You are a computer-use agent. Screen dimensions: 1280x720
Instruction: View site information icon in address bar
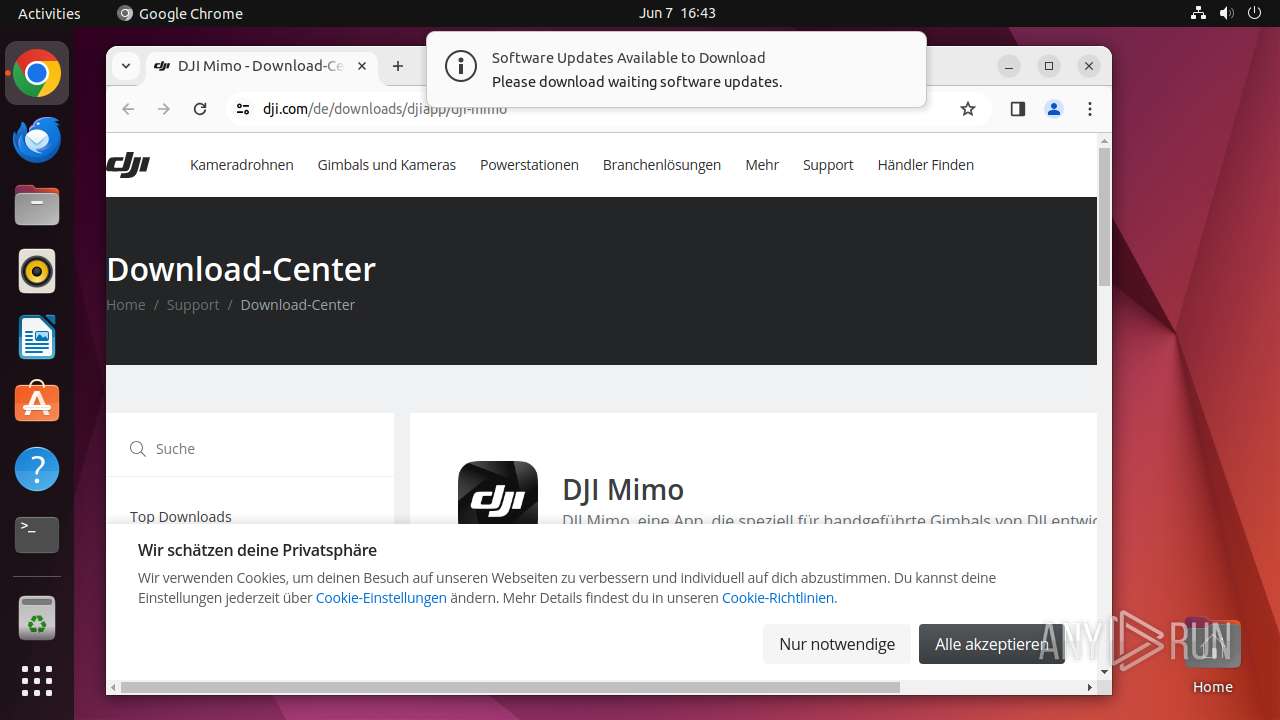tap(243, 109)
